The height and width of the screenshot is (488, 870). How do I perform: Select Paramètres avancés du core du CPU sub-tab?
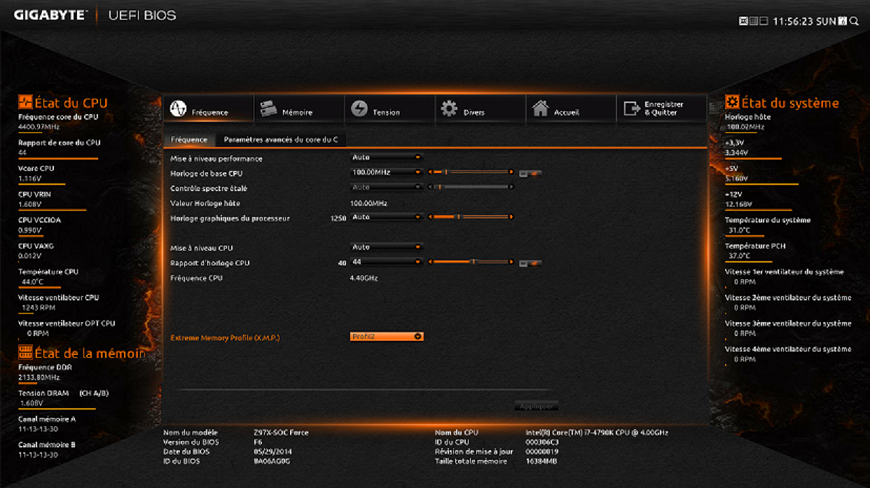[x=281, y=140]
